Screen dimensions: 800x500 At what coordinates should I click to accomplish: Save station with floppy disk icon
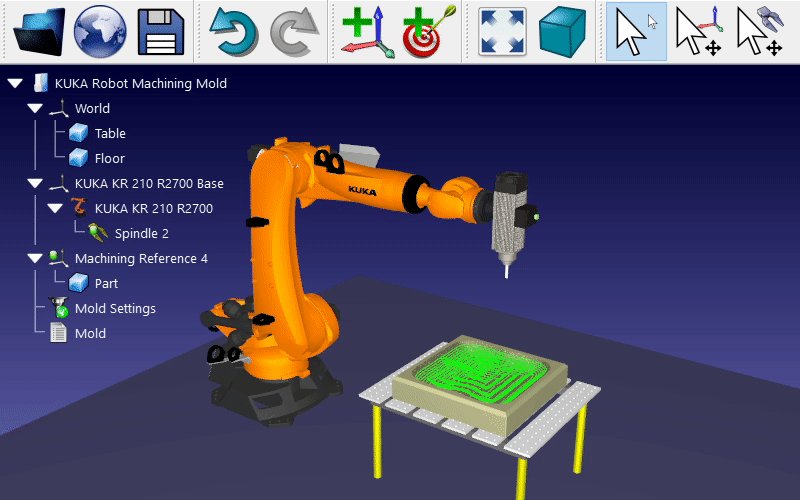pos(161,32)
